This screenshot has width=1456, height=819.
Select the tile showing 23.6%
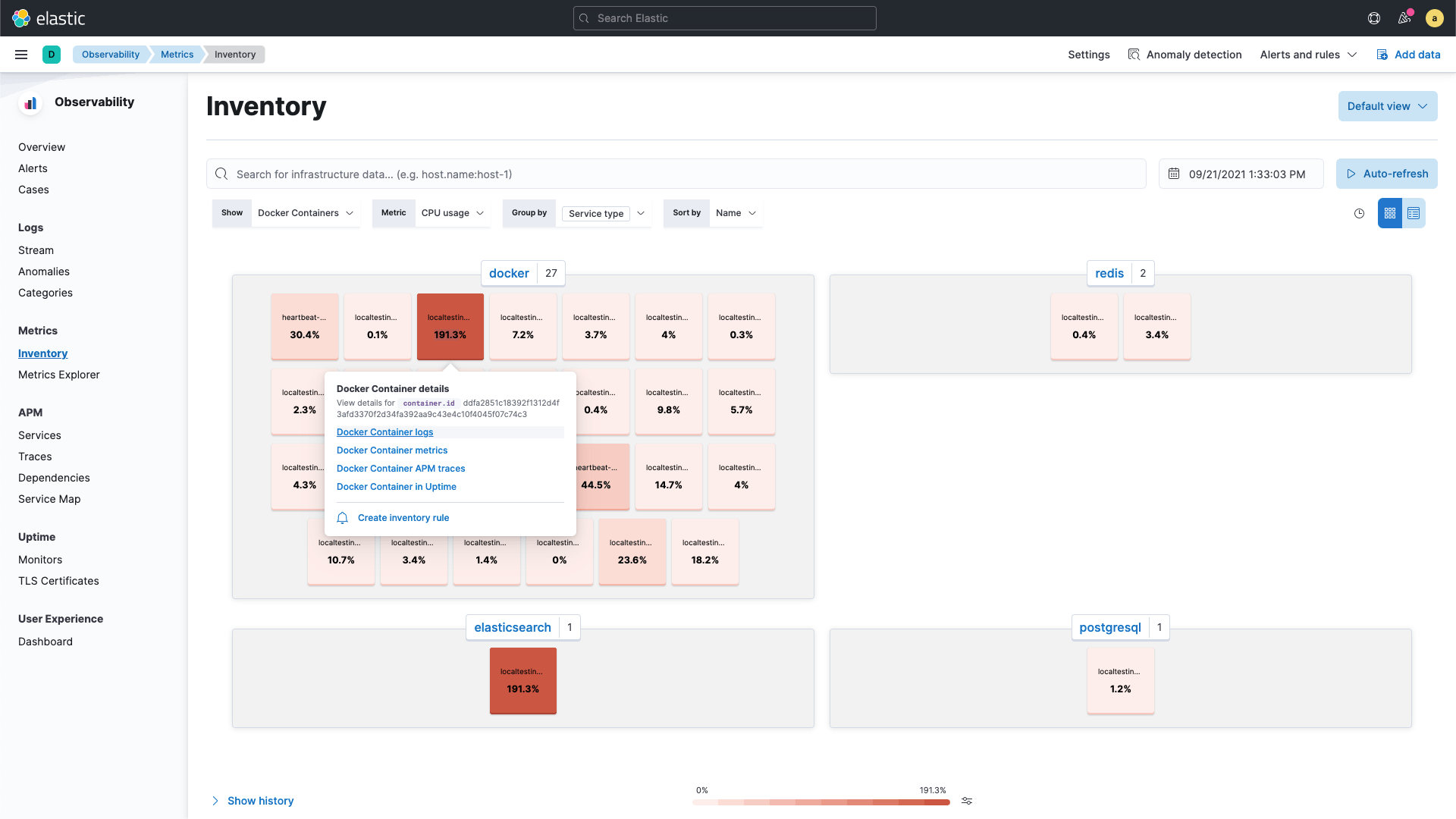click(x=632, y=552)
